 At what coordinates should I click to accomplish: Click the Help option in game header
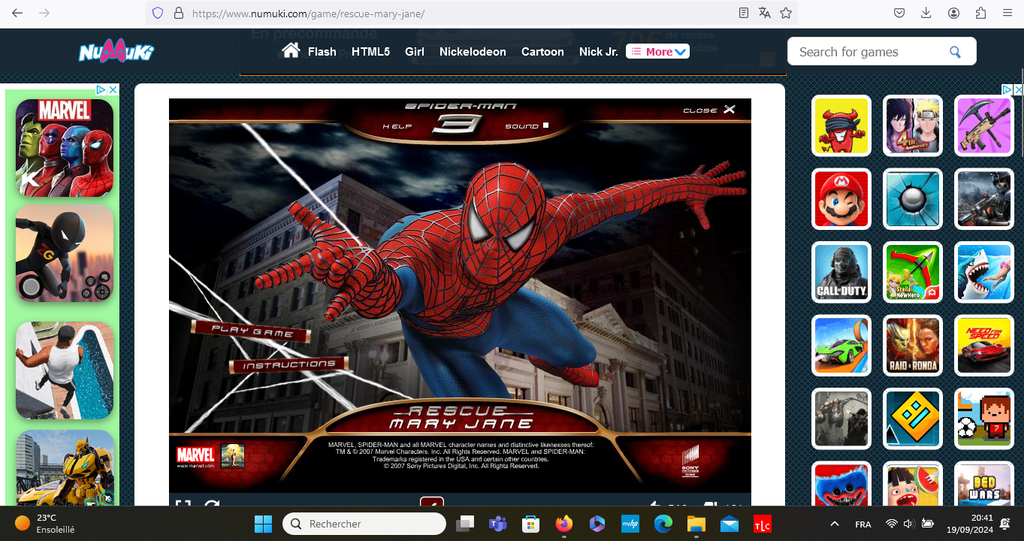(x=397, y=127)
